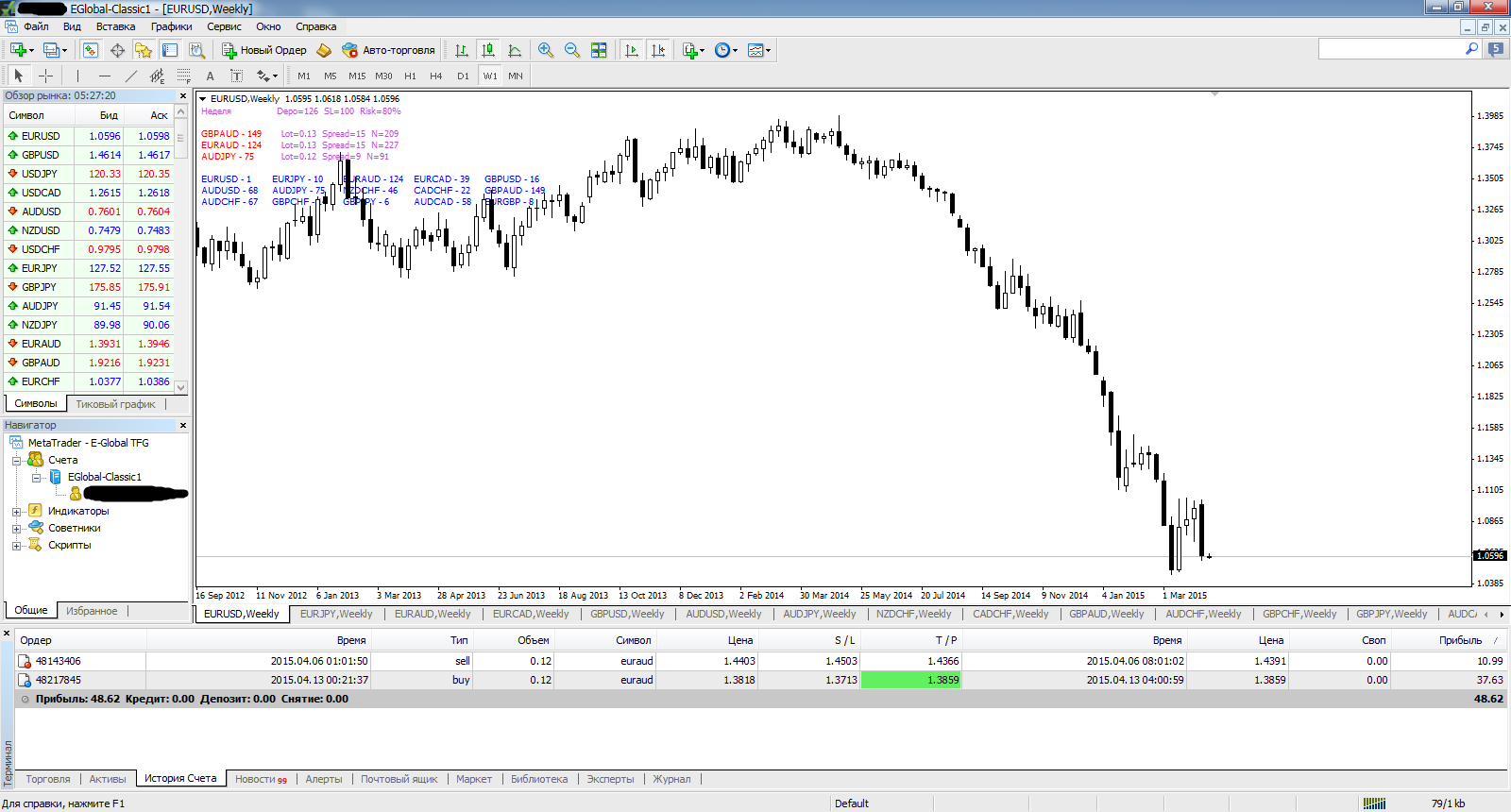This screenshot has height=812, width=1511.
Task: Open the Избранное navigator tab
Action: 92,611
